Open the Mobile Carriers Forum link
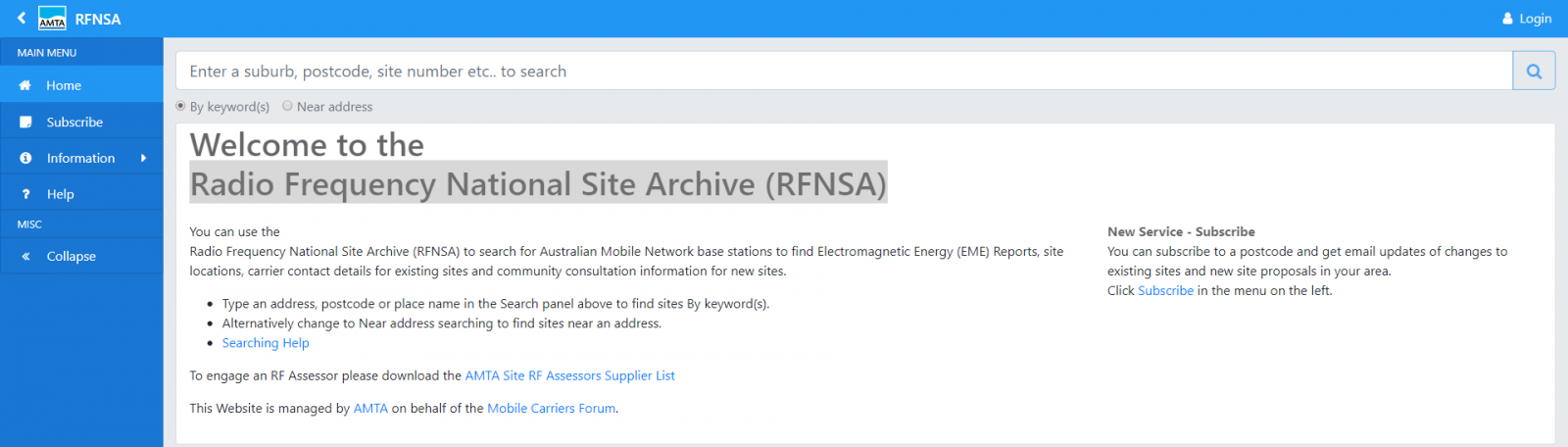Image resolution: width=1568 pixels, height=447 pixels. (552, 409)
